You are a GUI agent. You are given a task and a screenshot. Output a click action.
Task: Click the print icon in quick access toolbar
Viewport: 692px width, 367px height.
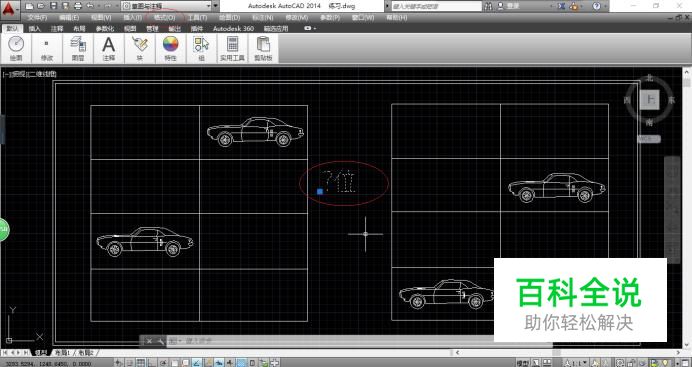click(78, 6)
